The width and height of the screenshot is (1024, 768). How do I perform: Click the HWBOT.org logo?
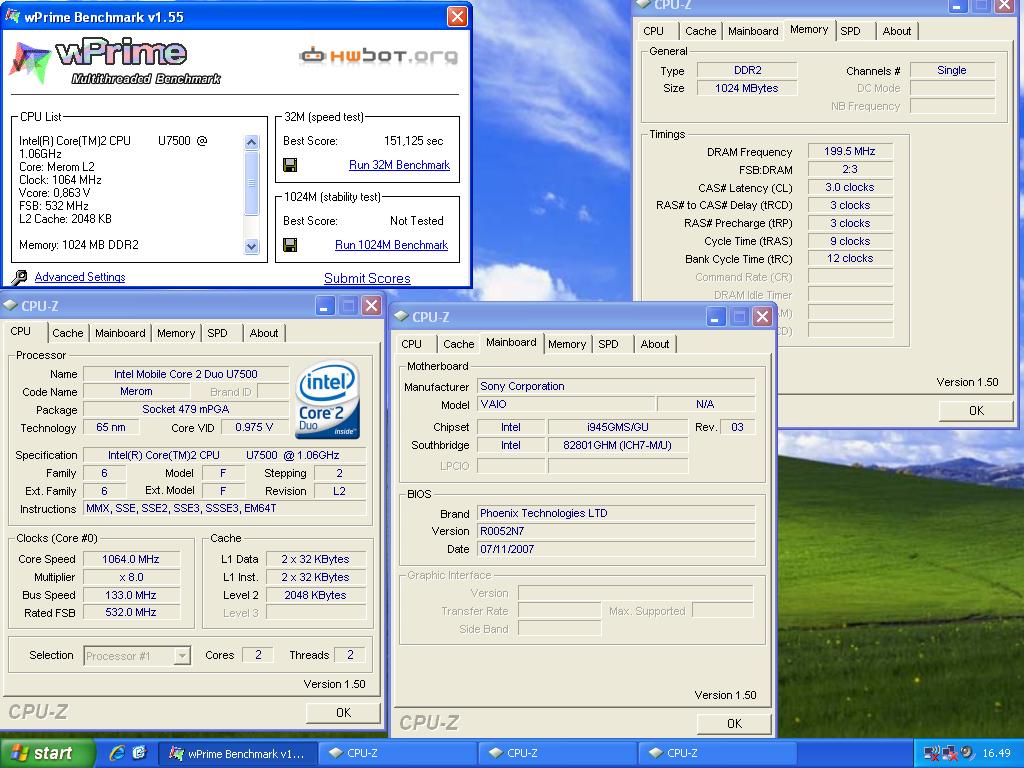point(379,56)
